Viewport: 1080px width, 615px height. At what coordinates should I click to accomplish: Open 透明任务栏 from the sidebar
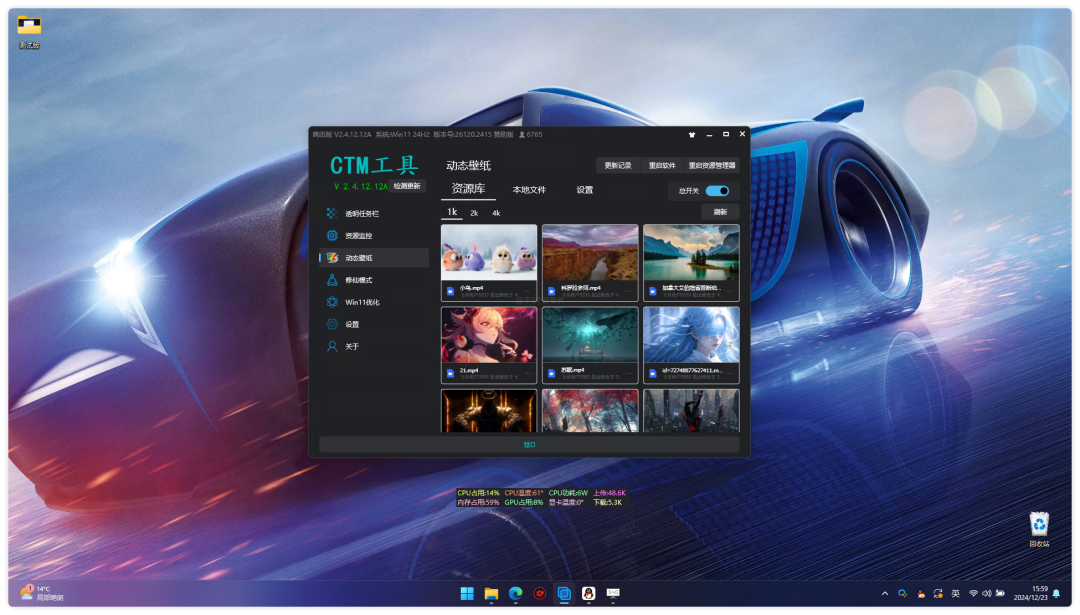coord(362,214)
